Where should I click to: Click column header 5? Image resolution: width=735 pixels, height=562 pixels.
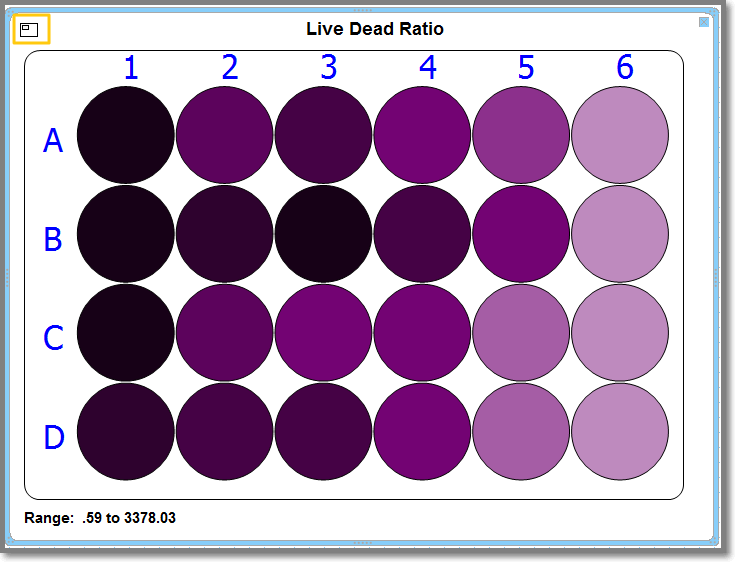click(x=526, y=67)
